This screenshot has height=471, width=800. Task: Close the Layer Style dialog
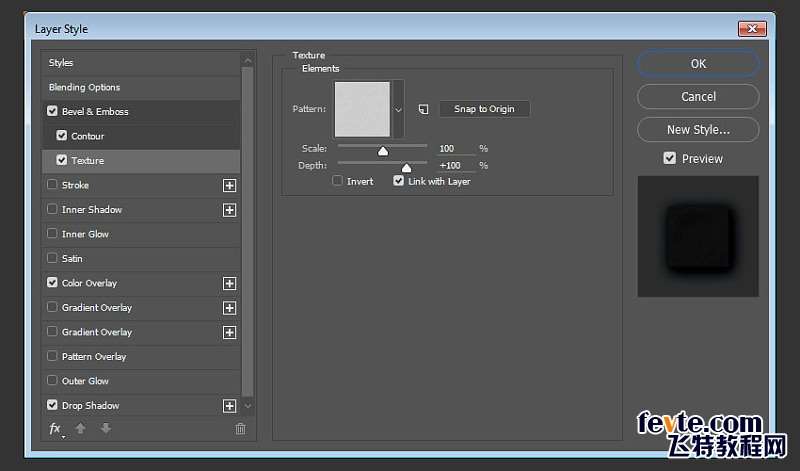[x=752, y=29]
